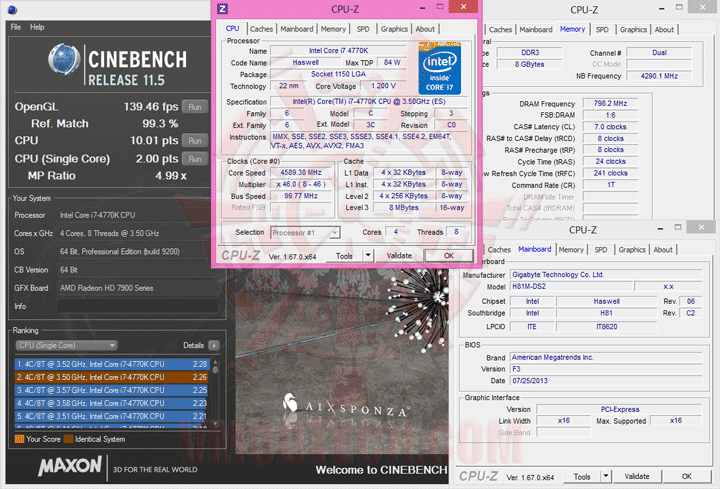Click Validate in front CPU-Z window
Image resolution: width=720 pixels, height=489 pixels.
coord(399,256)
